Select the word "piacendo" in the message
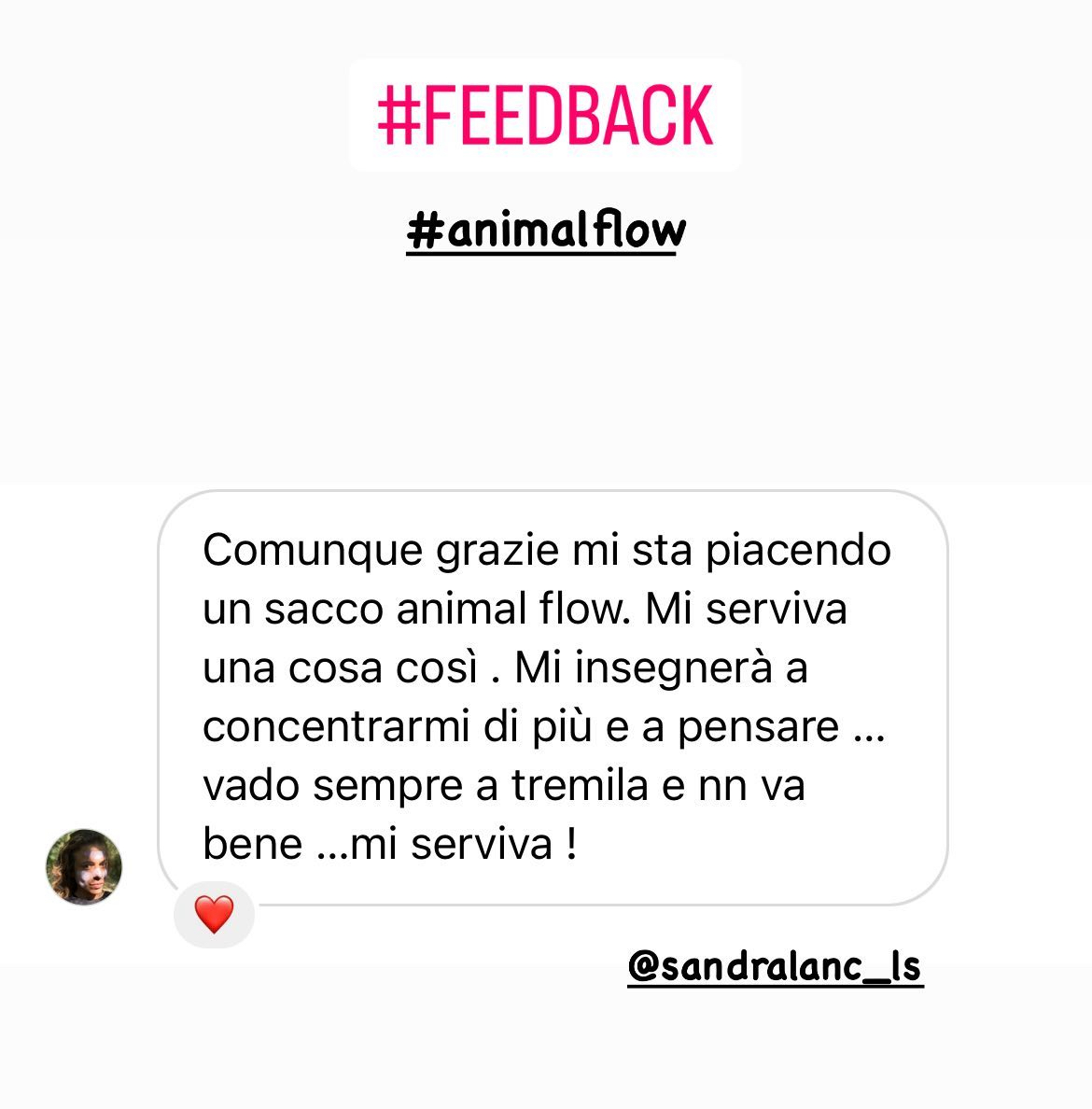This screenshot has width=1092, height=1109. [x=799, y=550]
